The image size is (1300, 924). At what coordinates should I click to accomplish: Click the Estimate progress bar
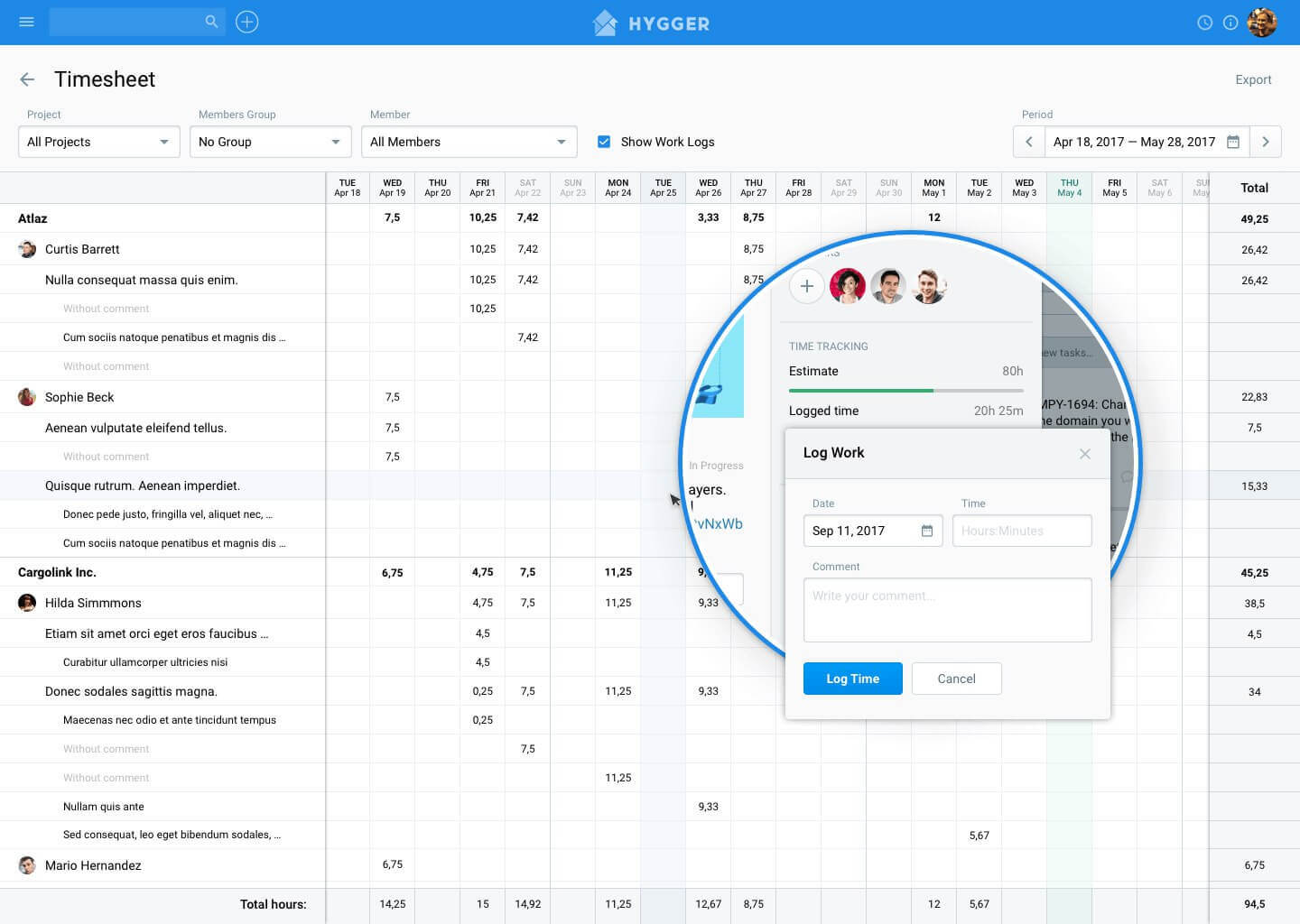tap(905, 391)
